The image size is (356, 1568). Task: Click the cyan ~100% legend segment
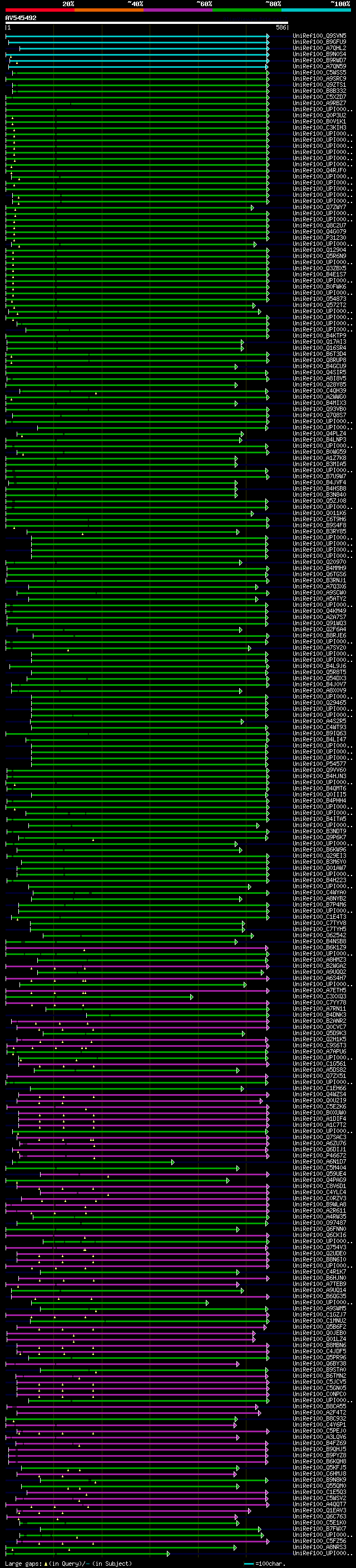click(x=316, y=10)
